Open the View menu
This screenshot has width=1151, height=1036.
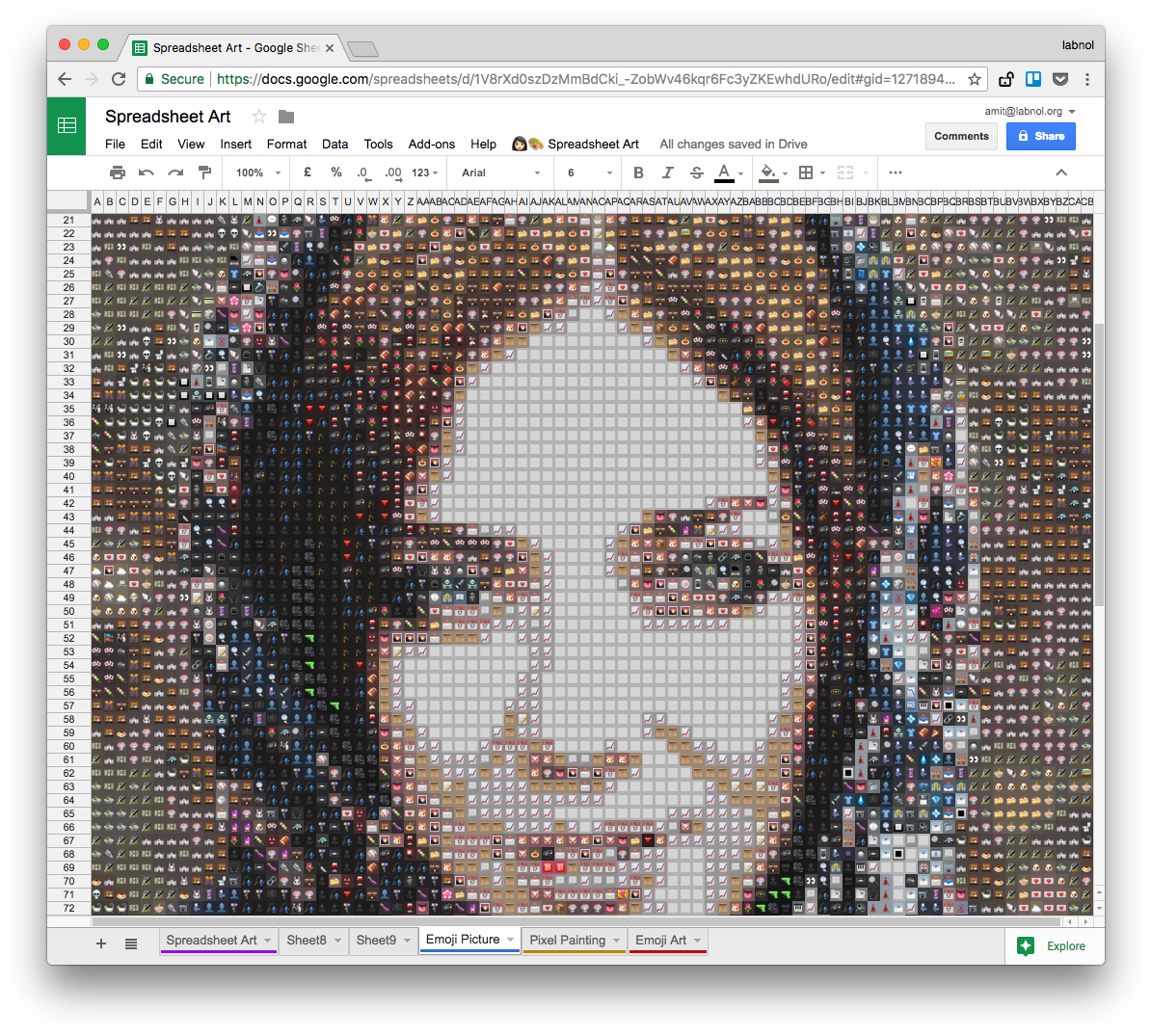pyautogui.click(x=191, y=144)
